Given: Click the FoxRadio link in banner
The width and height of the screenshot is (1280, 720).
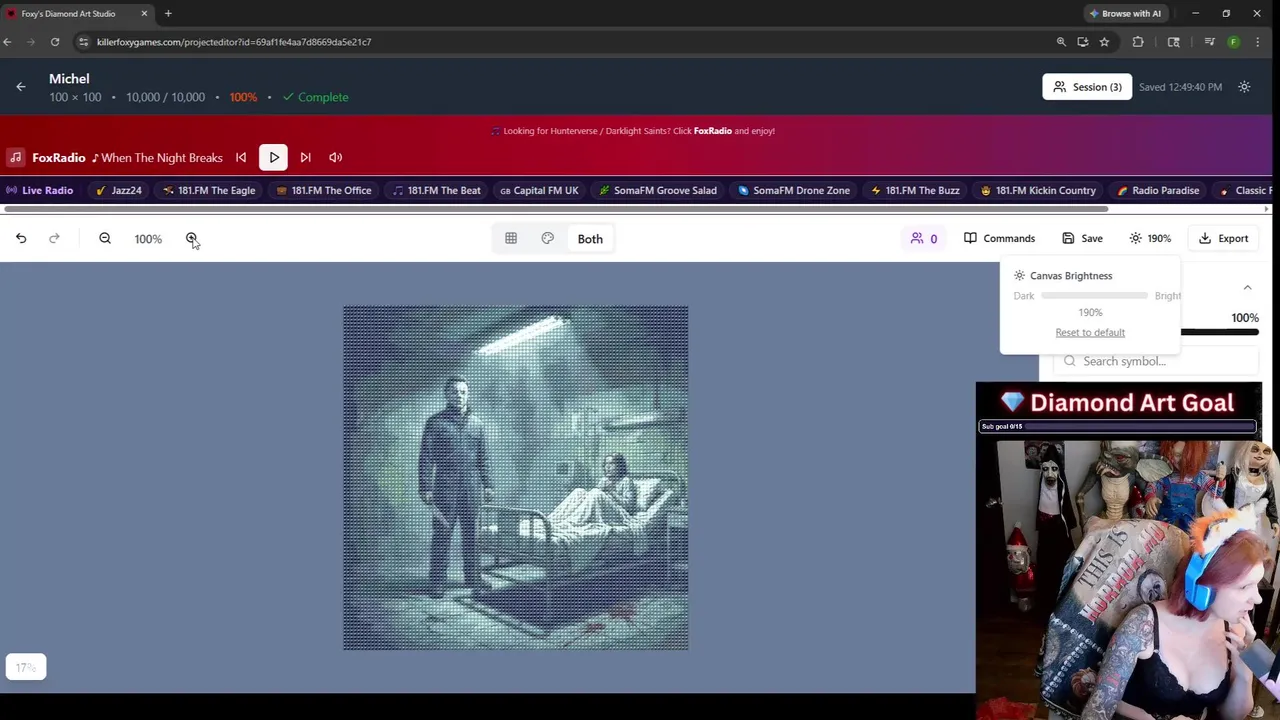Looking at the screenshot, I should 713,131.
